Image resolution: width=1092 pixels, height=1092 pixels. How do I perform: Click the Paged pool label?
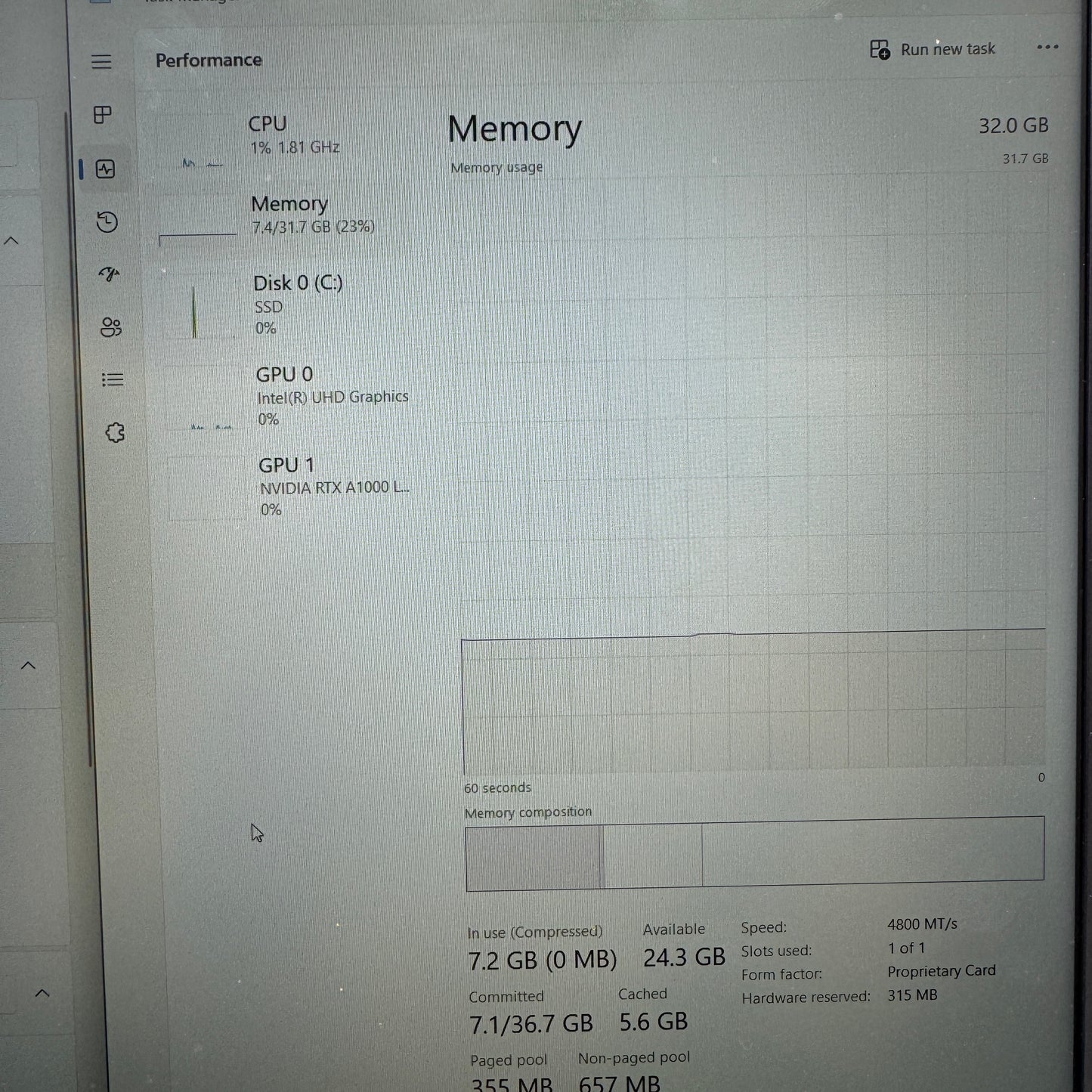coord(509,1060)
